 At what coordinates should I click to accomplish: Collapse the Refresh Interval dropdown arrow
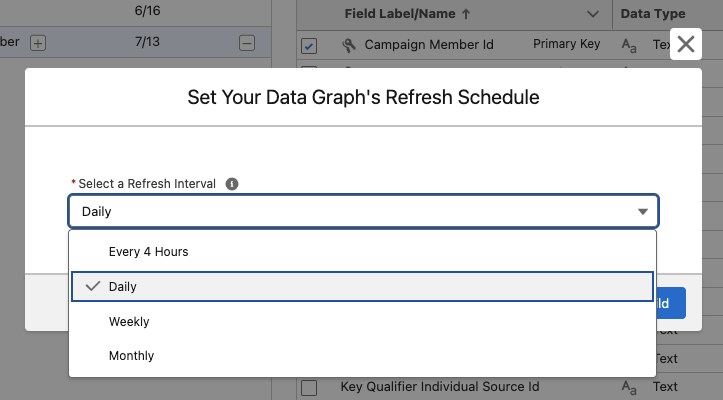coord(643,212)
